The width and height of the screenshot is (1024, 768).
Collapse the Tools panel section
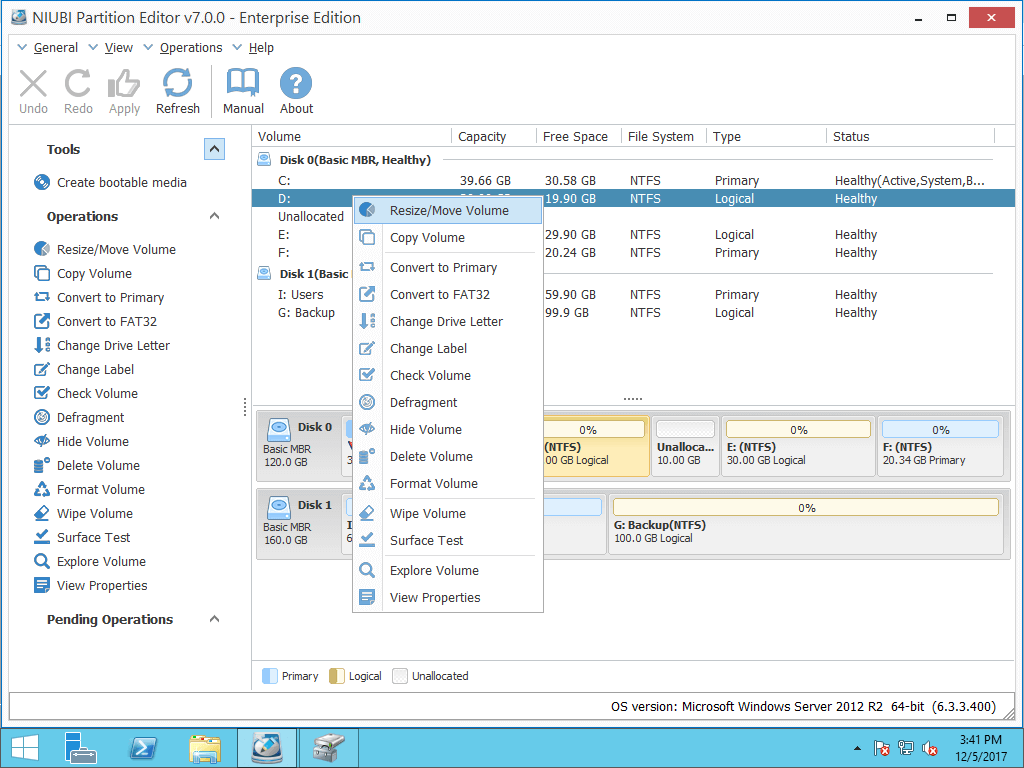pyautogui.click(x=214, y=150)
